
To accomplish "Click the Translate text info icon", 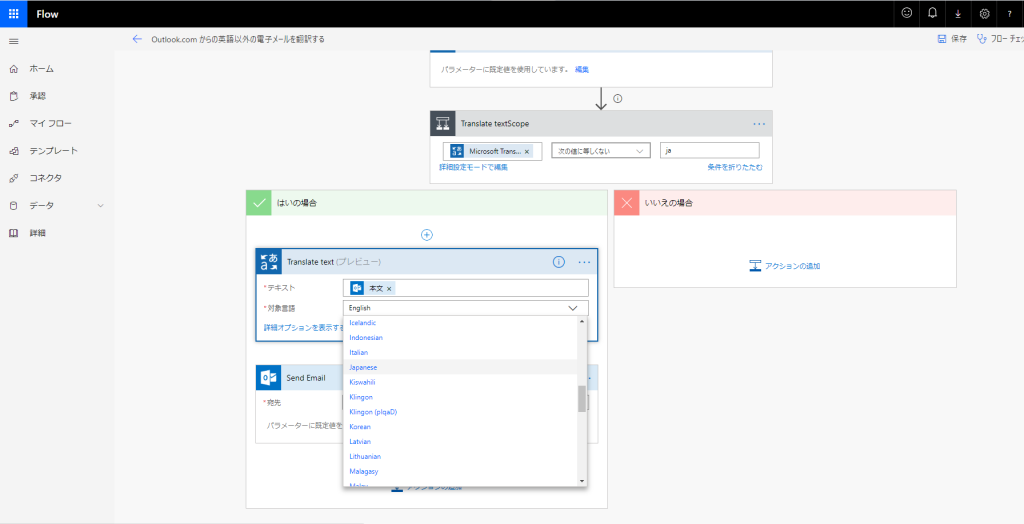I will click(x=558, y=262).
